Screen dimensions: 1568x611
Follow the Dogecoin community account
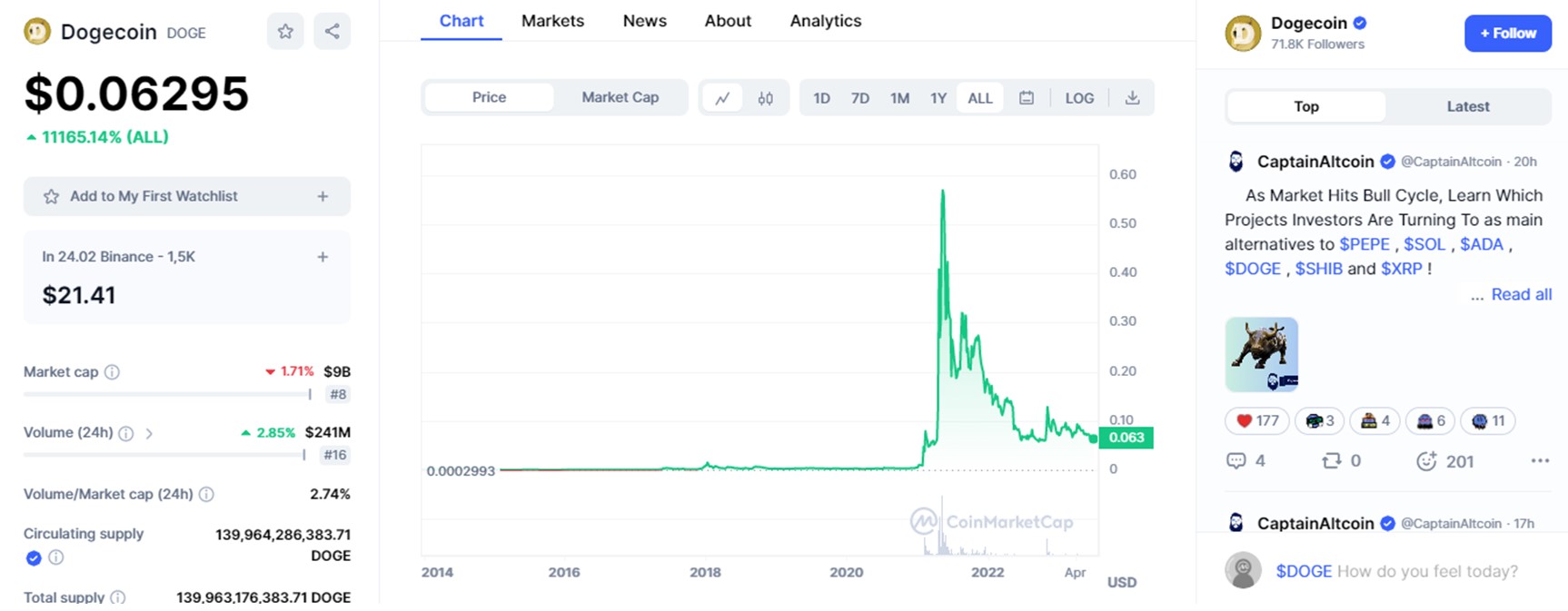click(x=1507, y=34)
